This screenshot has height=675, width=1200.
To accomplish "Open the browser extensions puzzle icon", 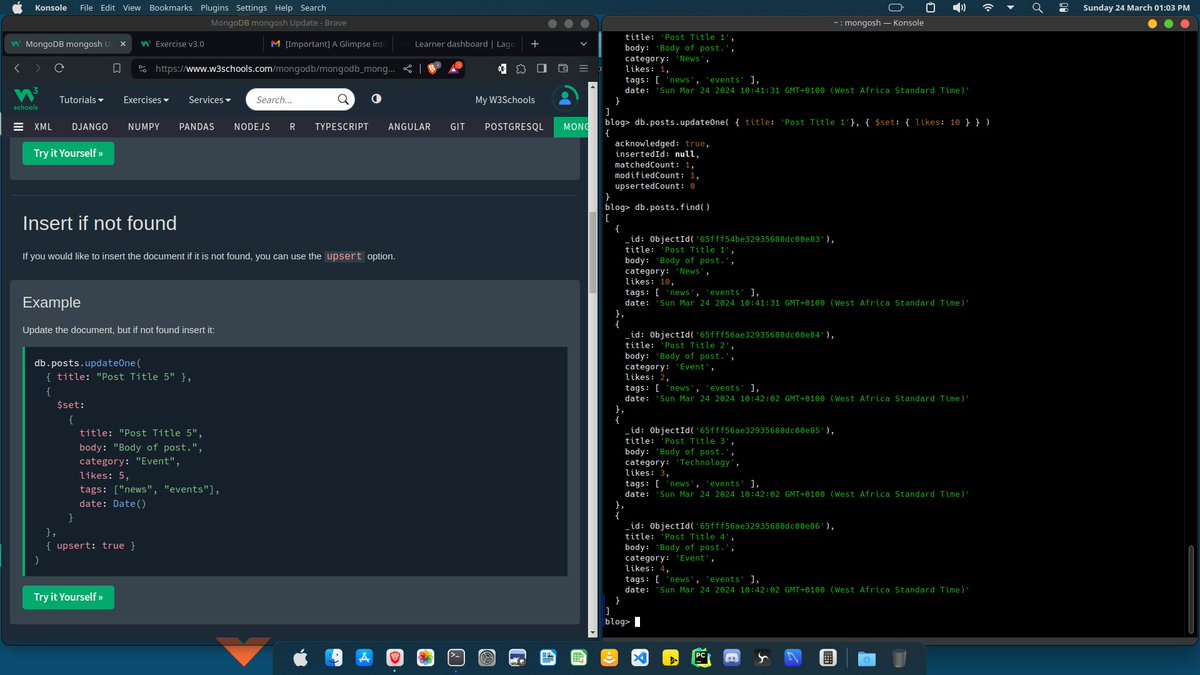I will 522,68.
